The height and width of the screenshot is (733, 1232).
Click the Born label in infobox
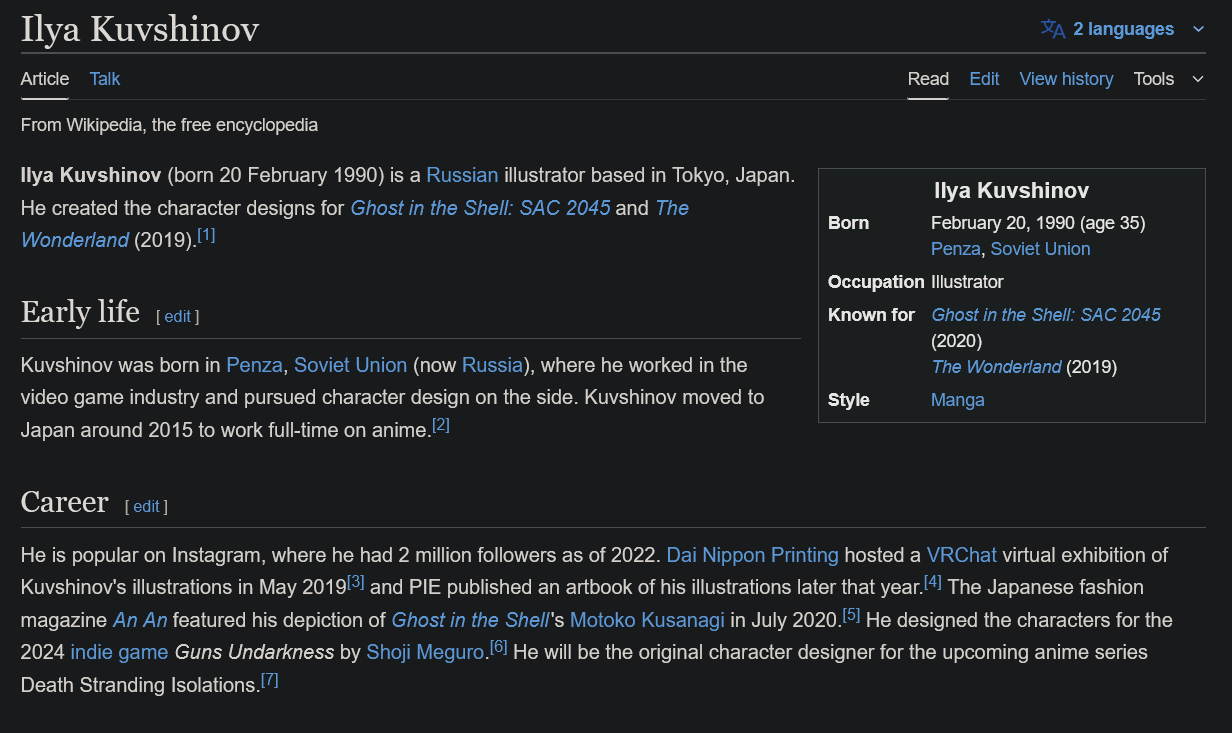click(x=848, y=223)
